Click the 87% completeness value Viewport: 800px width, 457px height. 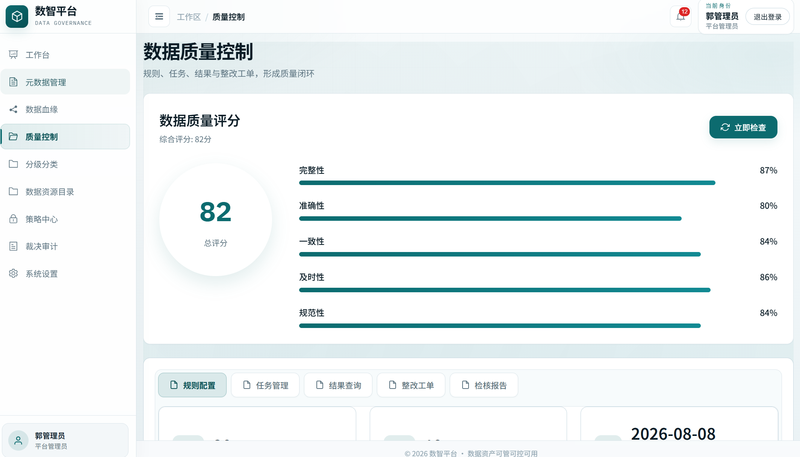tap(768, 170)
